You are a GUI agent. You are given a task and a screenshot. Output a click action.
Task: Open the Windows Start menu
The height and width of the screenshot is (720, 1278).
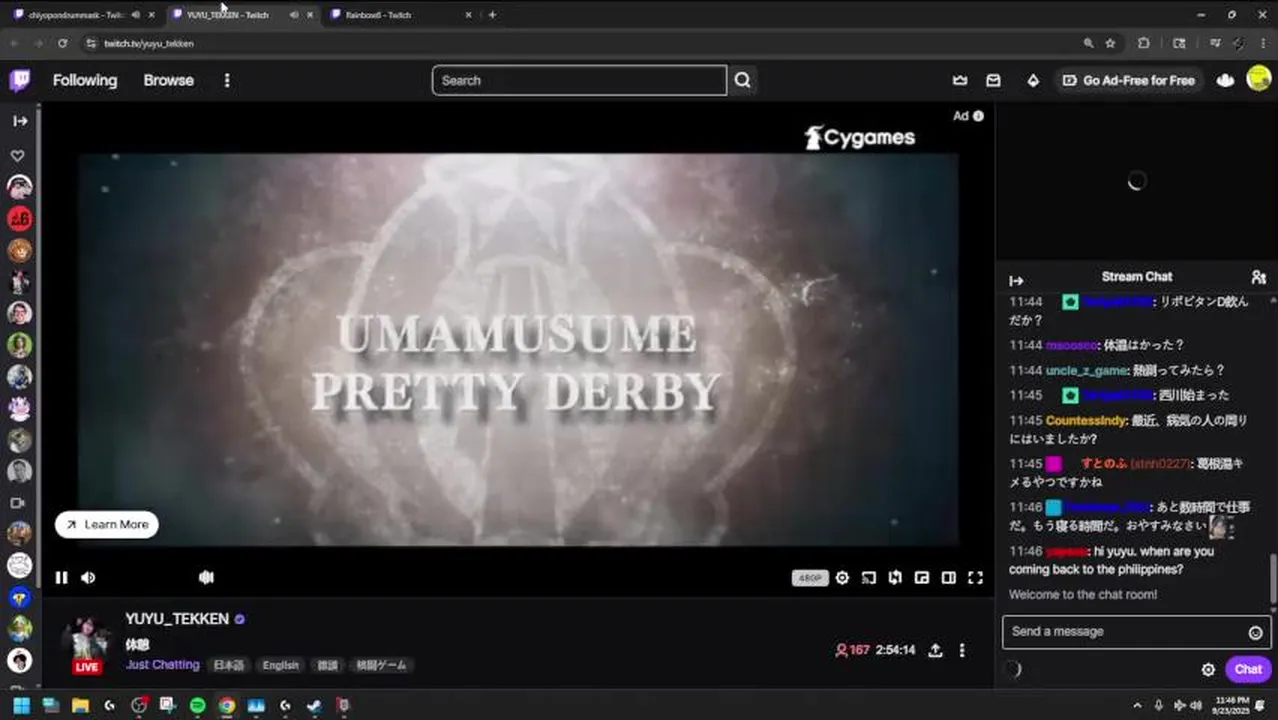tap(21, 705)
